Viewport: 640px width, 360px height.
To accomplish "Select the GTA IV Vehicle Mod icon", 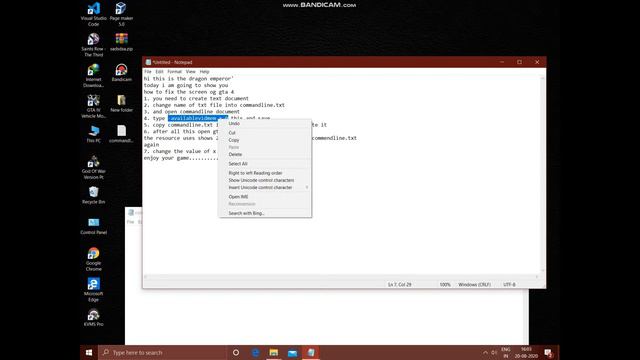I will (93, 106).
